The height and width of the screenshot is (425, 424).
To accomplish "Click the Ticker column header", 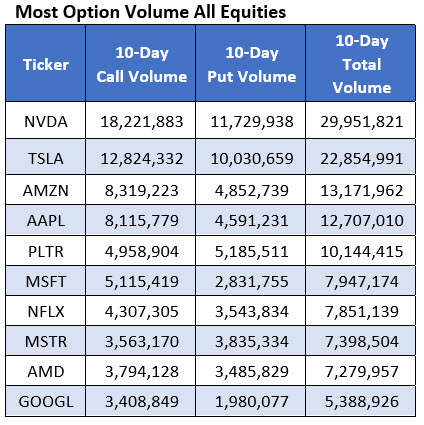I will coord(46,64).
